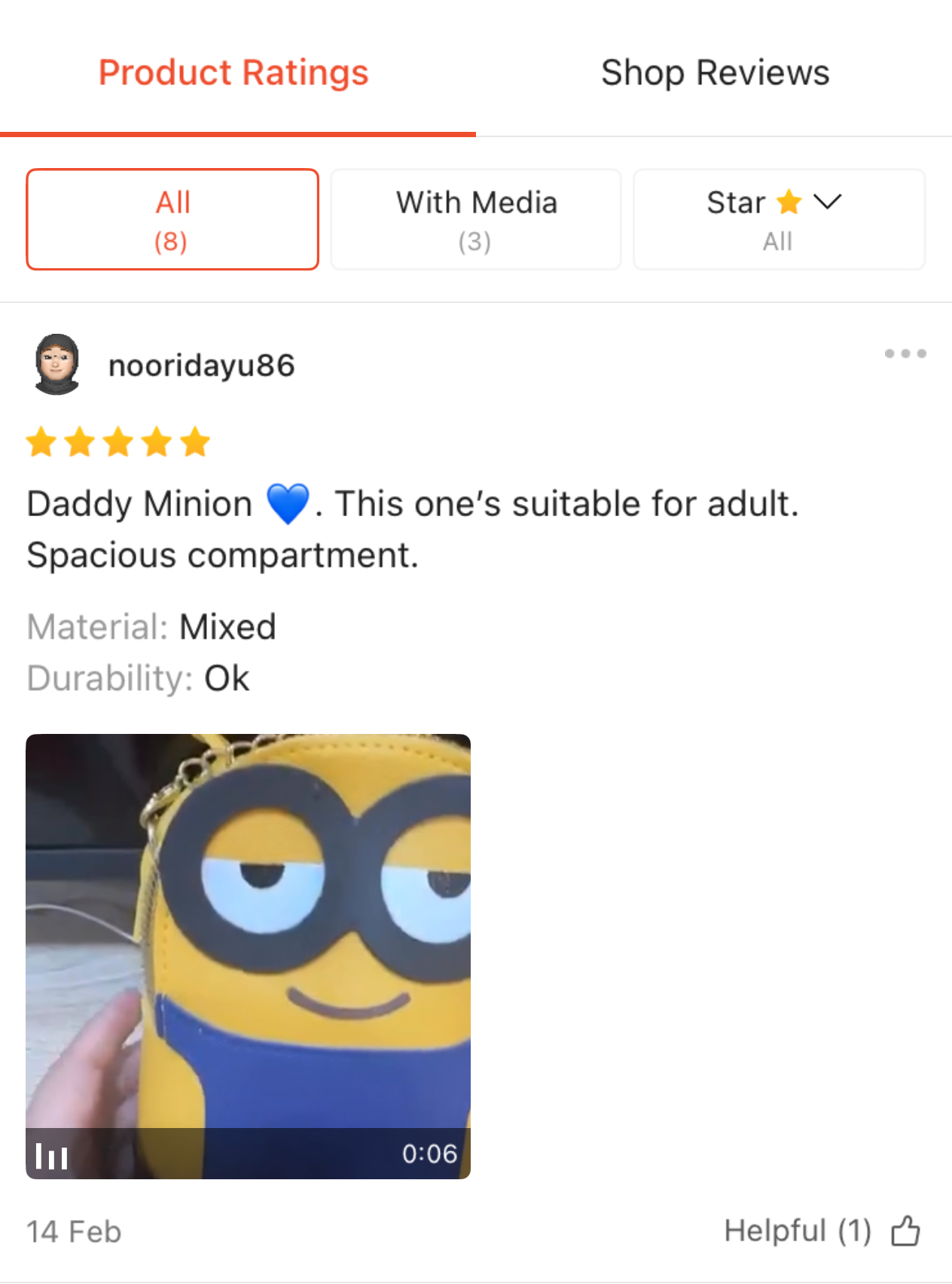The height and width of the screenshot is (1284, 952).
Task: Tap the thumbs-up helpful icon
Action: [905, 1231]
